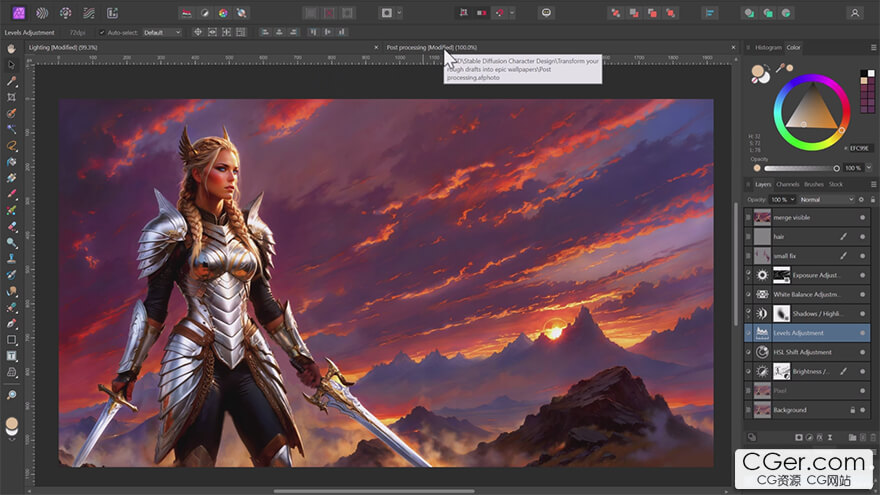Click the primary color swatch below the tools

[x=11, y=423]
